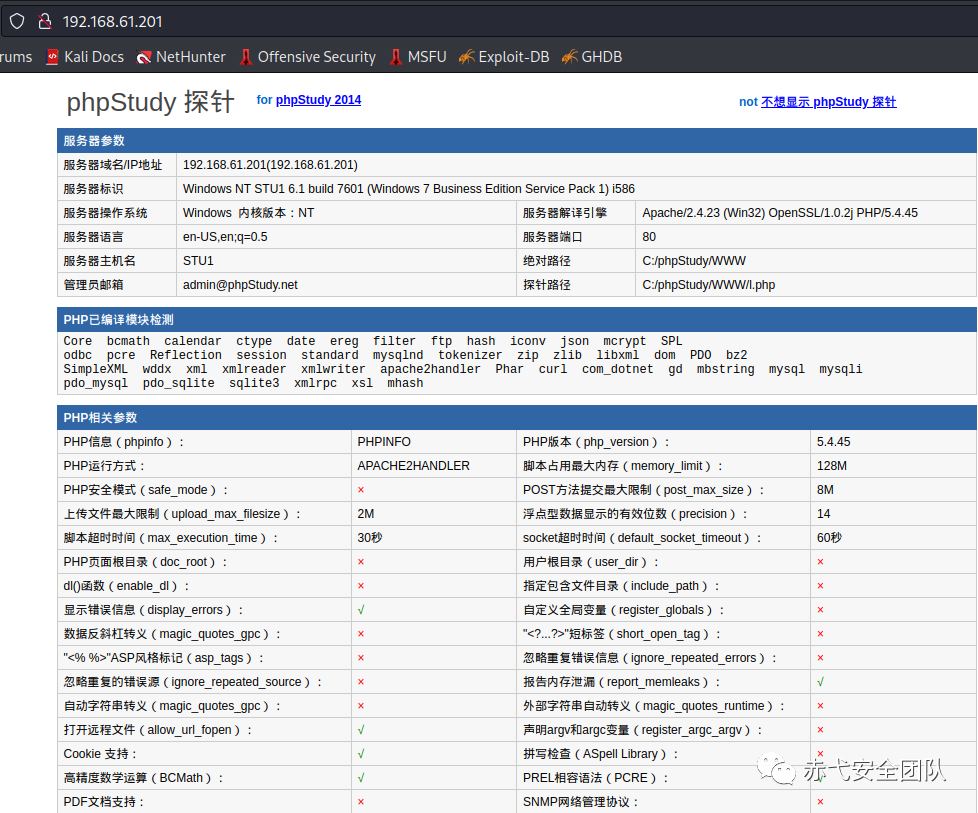Open the Kali Docs bookmark

click(x=85, y=57)
